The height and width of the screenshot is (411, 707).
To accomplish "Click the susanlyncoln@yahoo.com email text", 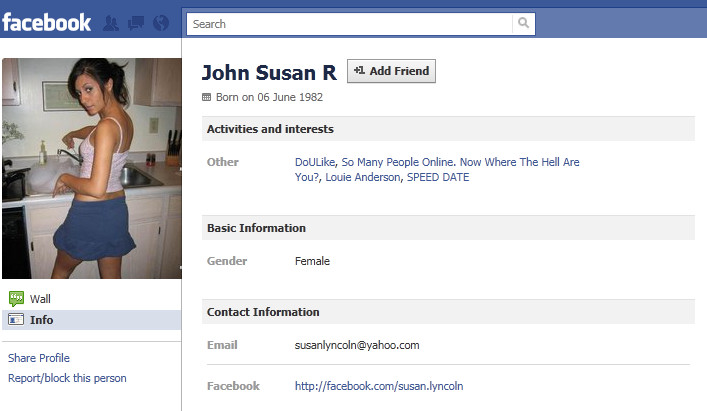I will pyautogui.click(x=357, y=345).
